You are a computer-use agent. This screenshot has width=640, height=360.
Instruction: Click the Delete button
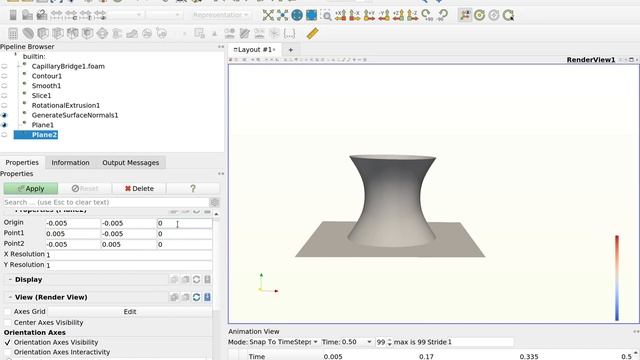[139, 189]
